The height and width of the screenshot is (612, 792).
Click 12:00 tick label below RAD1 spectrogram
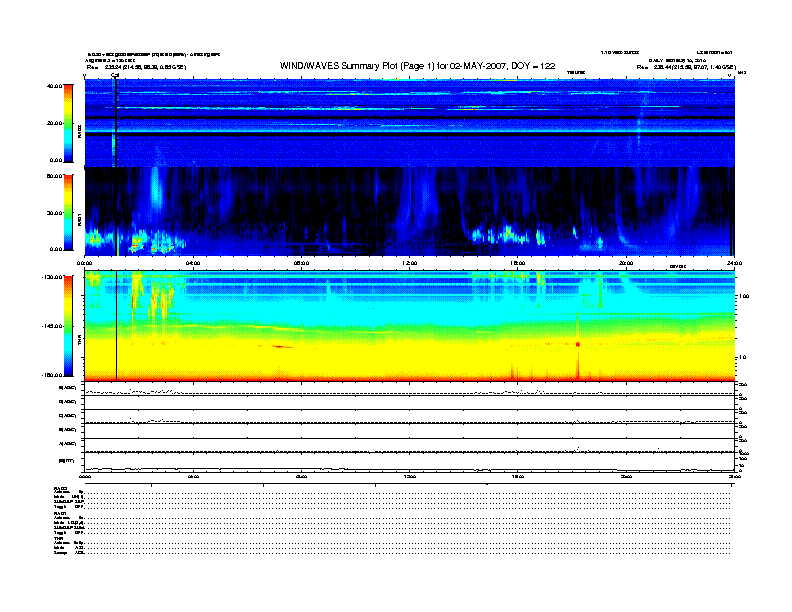coord(410,263)
